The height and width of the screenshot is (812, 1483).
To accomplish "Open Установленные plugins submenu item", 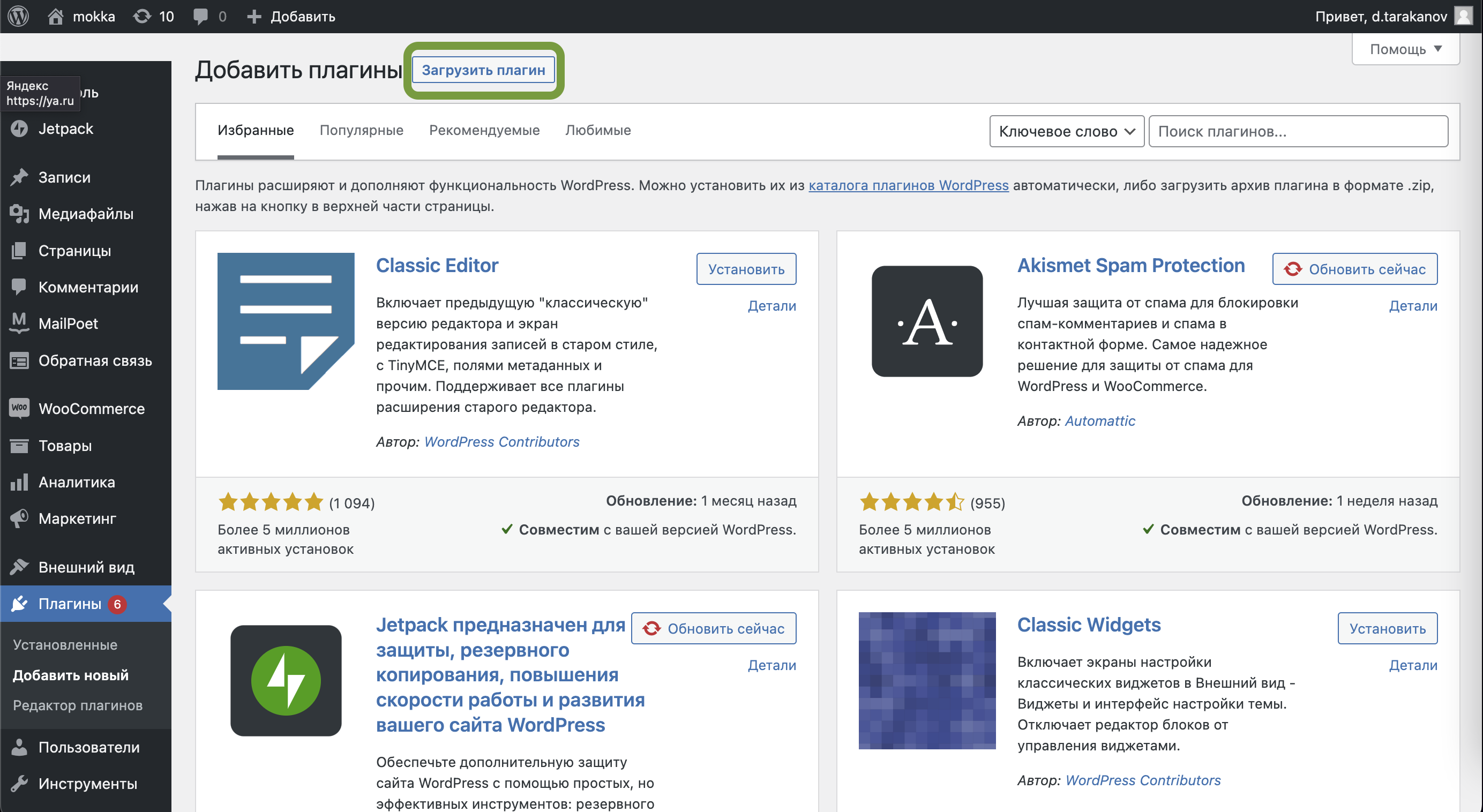I will [x=65, y=644].
